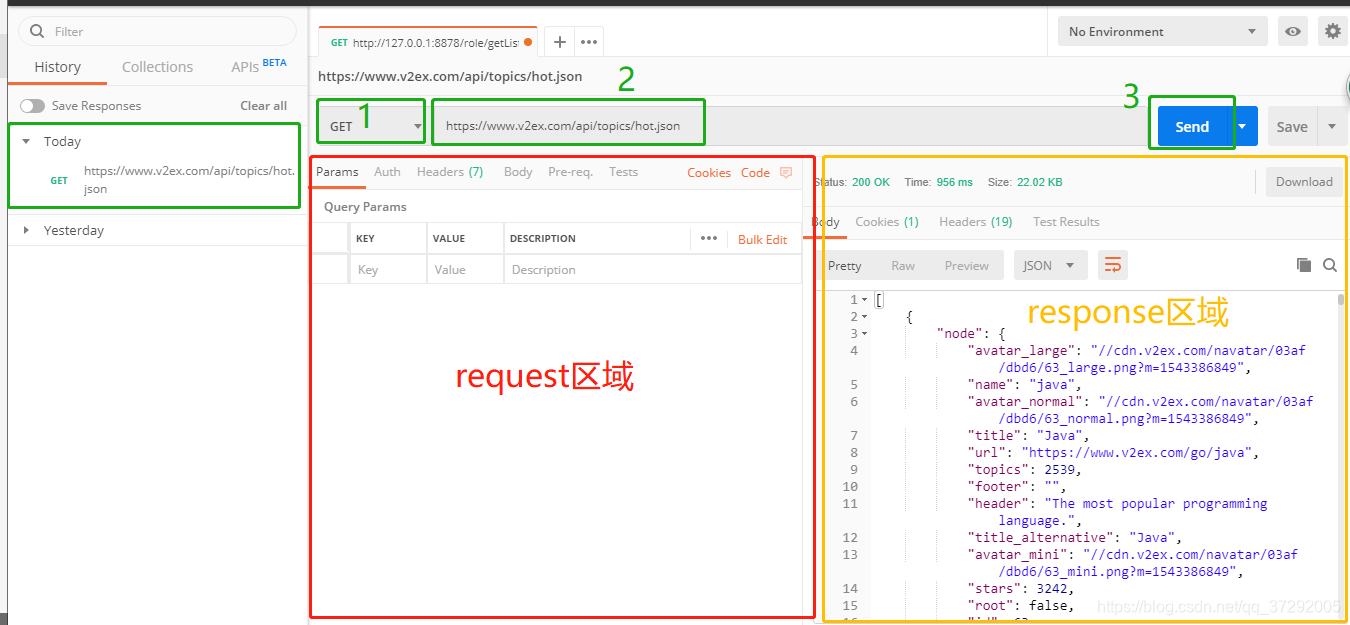Screen dimensions: 1350x625
Task: Click the search icon in Filter box
Action: click(x=38, y=31)
